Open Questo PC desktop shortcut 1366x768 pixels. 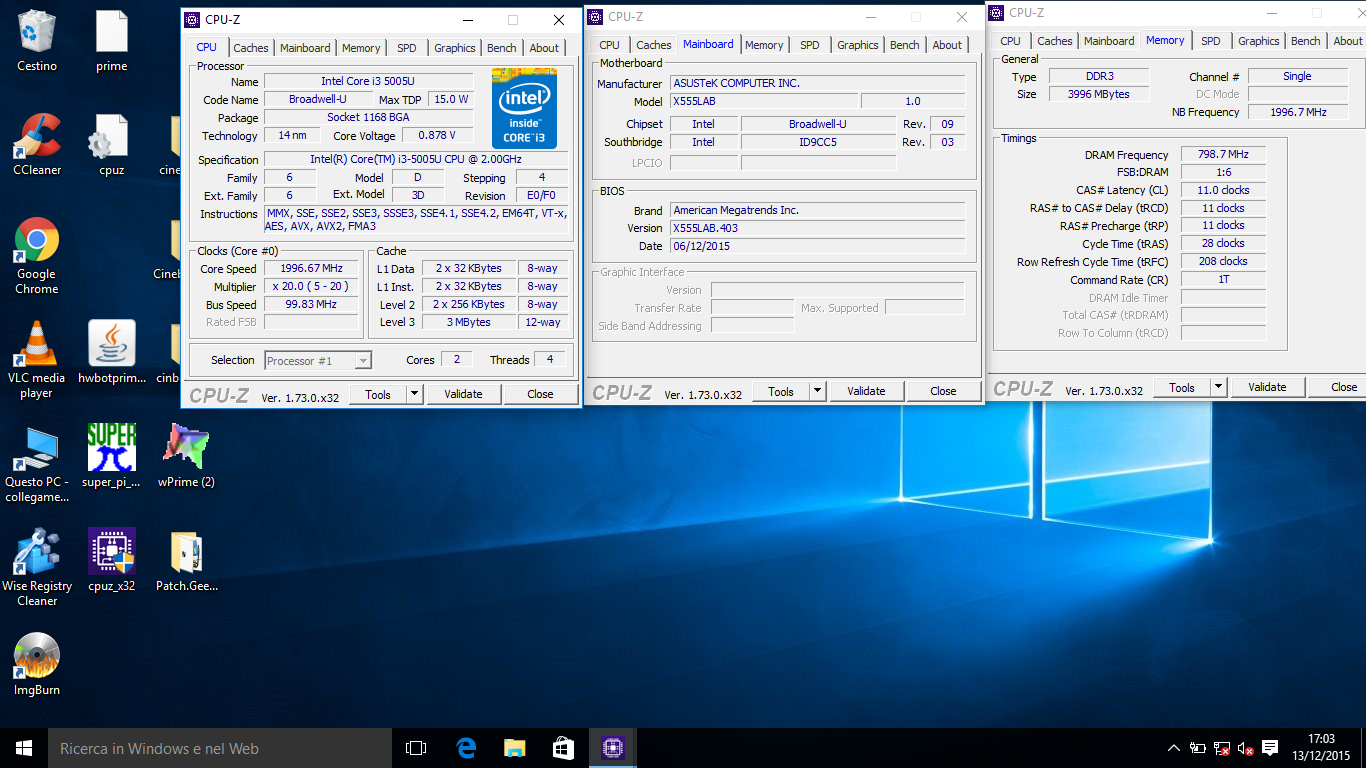37,464
